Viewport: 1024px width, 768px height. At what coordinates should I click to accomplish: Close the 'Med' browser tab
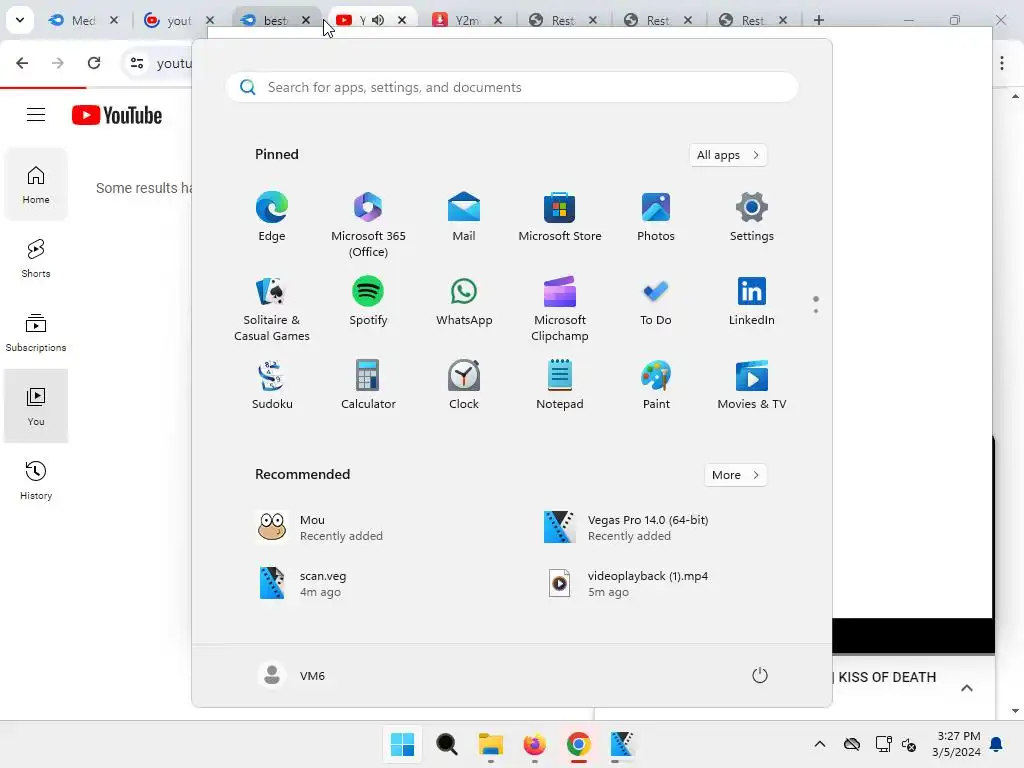tap(114, 20)
